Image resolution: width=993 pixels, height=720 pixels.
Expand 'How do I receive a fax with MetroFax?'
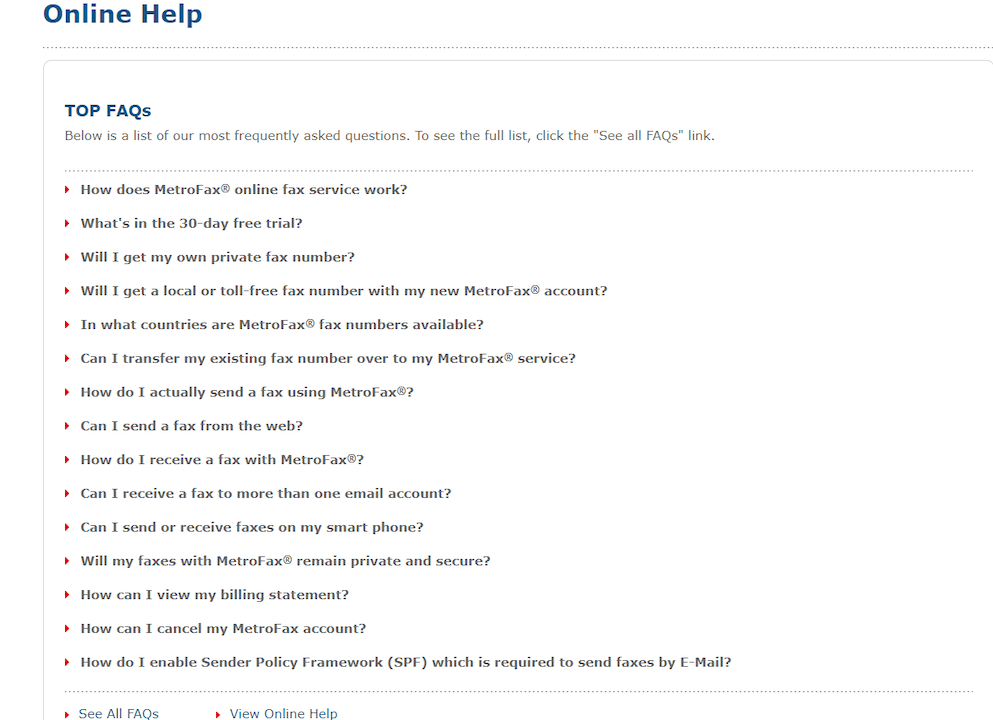222,461
